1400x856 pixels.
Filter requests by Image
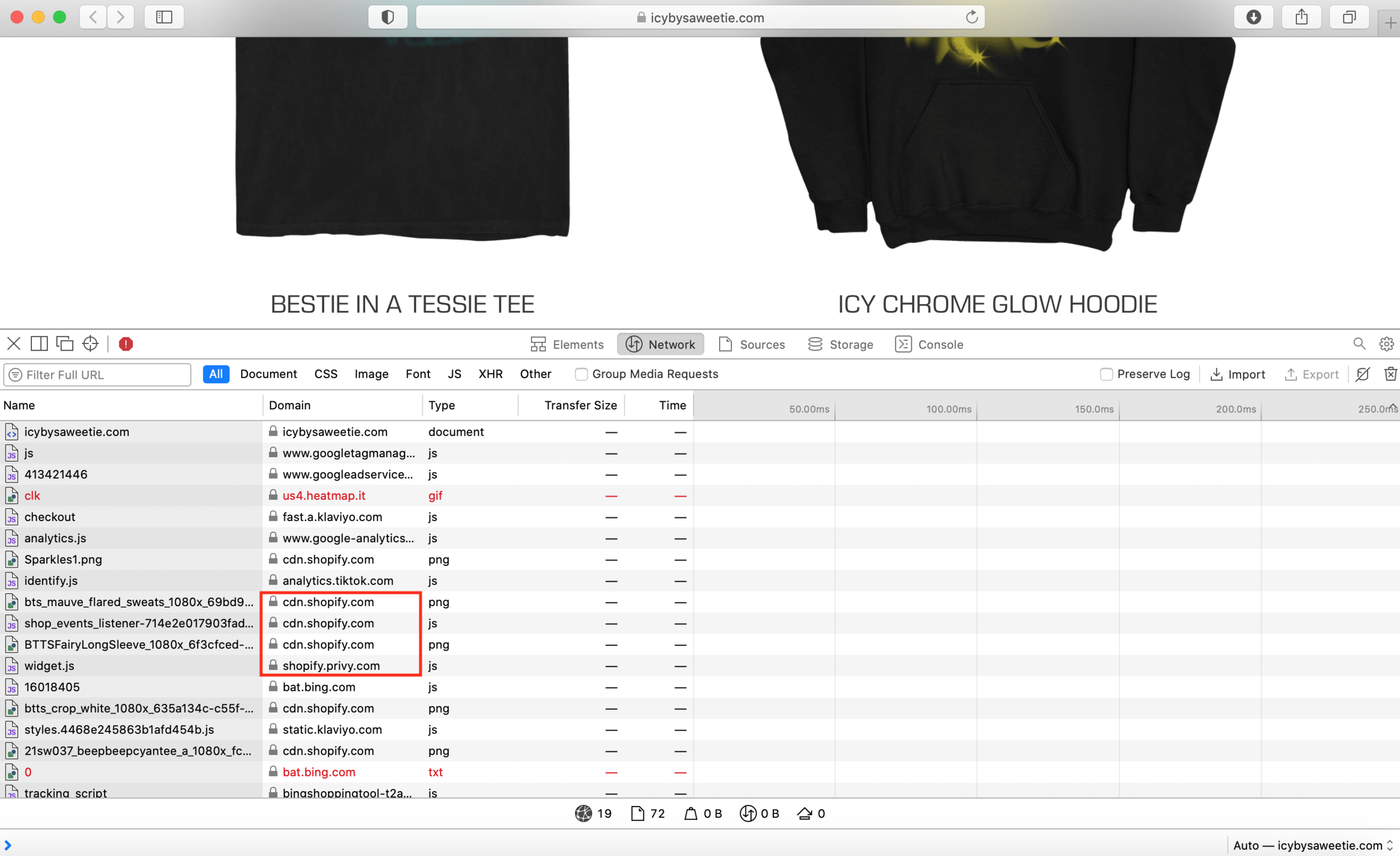point(371,374)
